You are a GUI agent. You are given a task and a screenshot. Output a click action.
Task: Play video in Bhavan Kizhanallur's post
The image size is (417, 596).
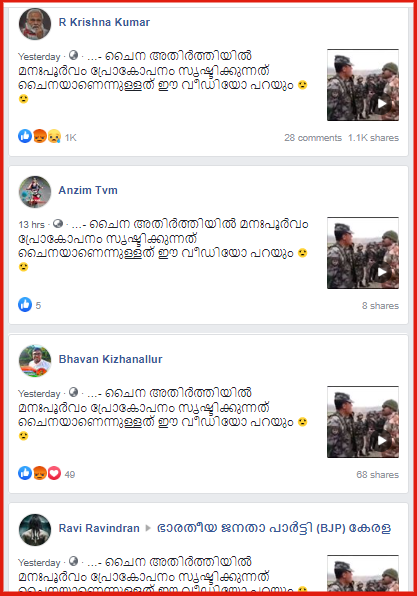pyautogui.click(x=363, y=422)
